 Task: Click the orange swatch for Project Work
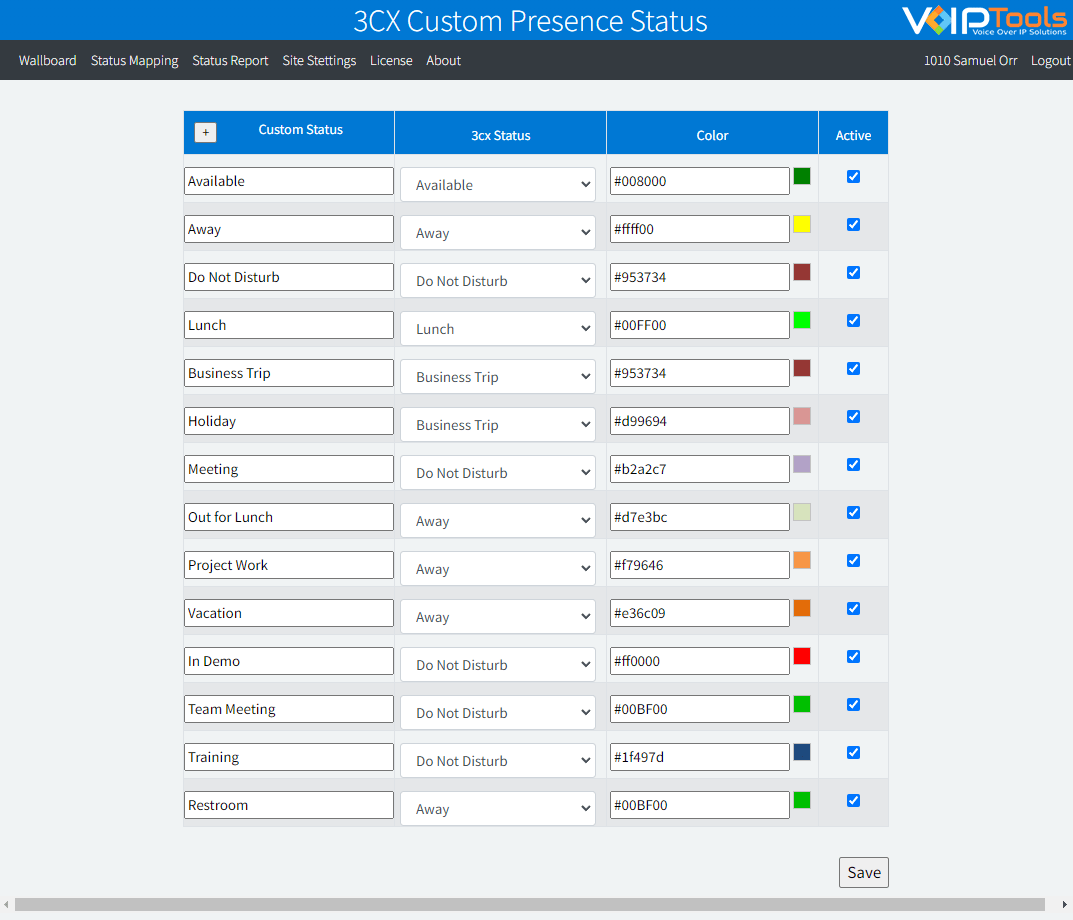click(x=801, y=560)
